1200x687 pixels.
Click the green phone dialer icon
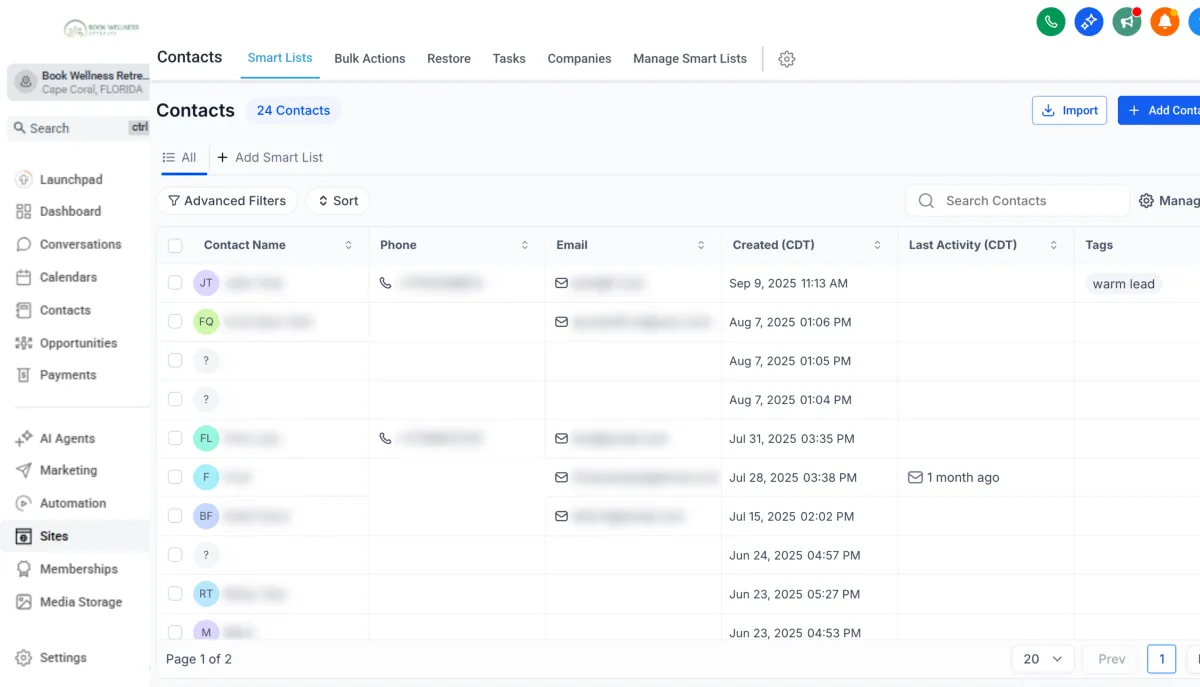(1051, 21)
